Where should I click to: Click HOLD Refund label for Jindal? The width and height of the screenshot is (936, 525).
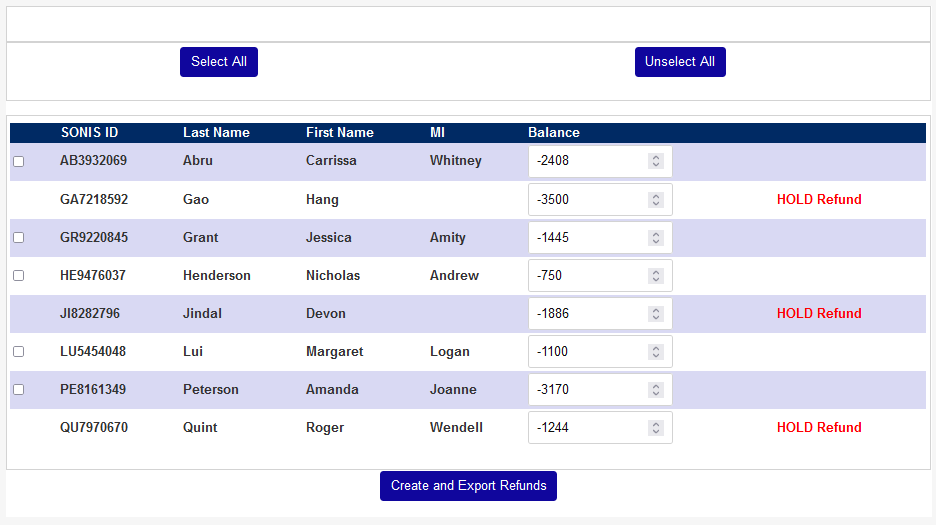819,314
